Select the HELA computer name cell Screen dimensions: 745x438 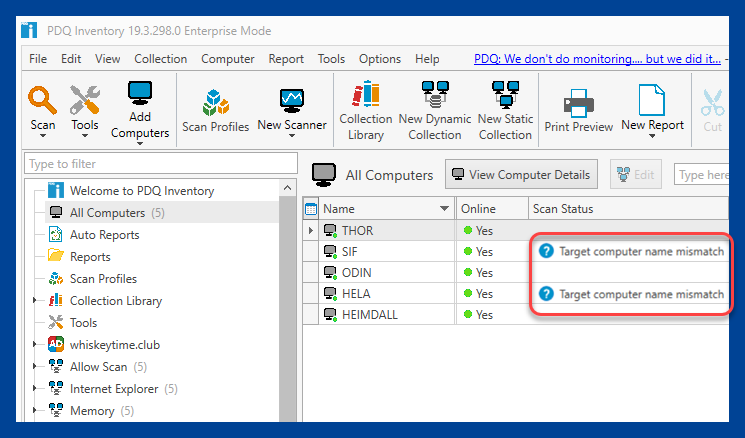[387, 294]
